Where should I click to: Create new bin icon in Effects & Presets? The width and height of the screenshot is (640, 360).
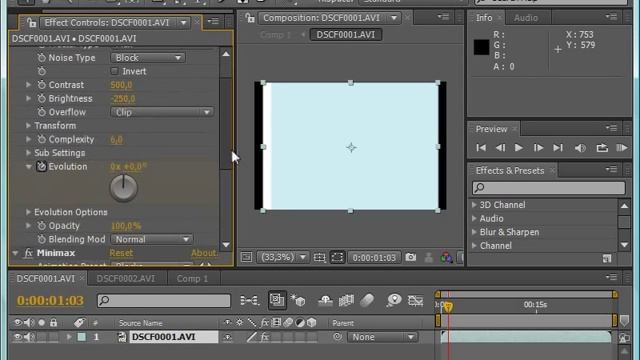tap(607, 259)
